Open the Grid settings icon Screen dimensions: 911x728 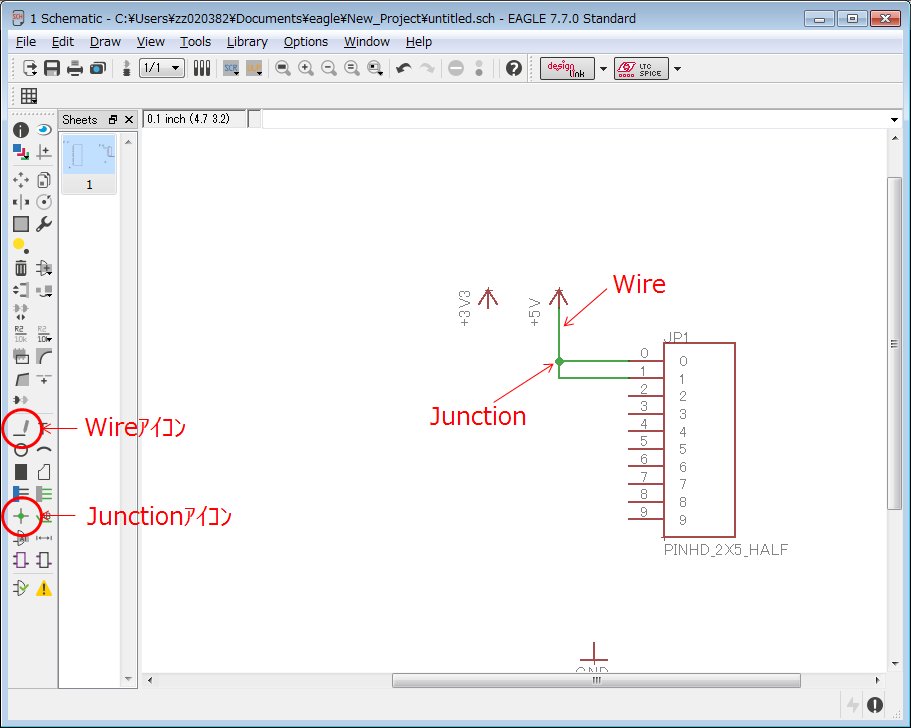coord(29,96)
